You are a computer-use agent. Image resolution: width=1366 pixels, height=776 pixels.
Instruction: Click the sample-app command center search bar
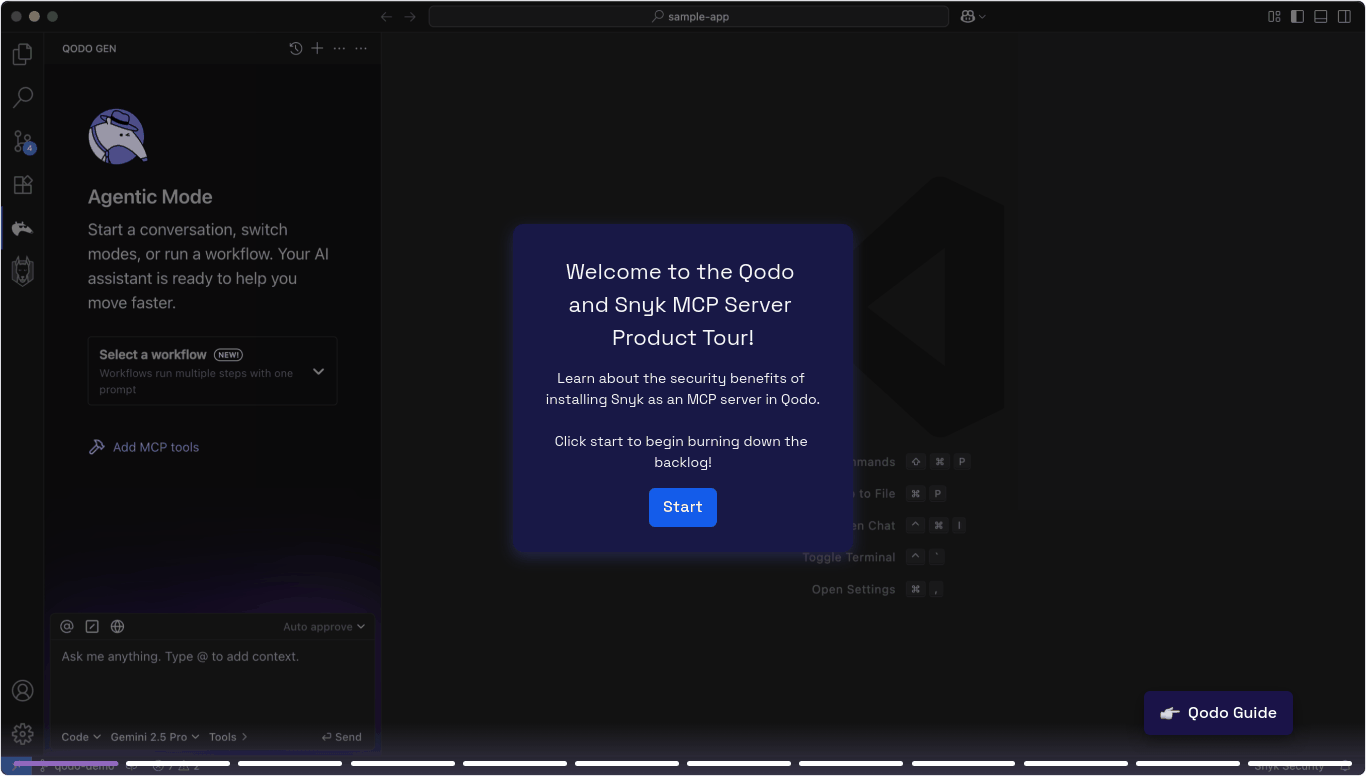(x=688, y=16)
